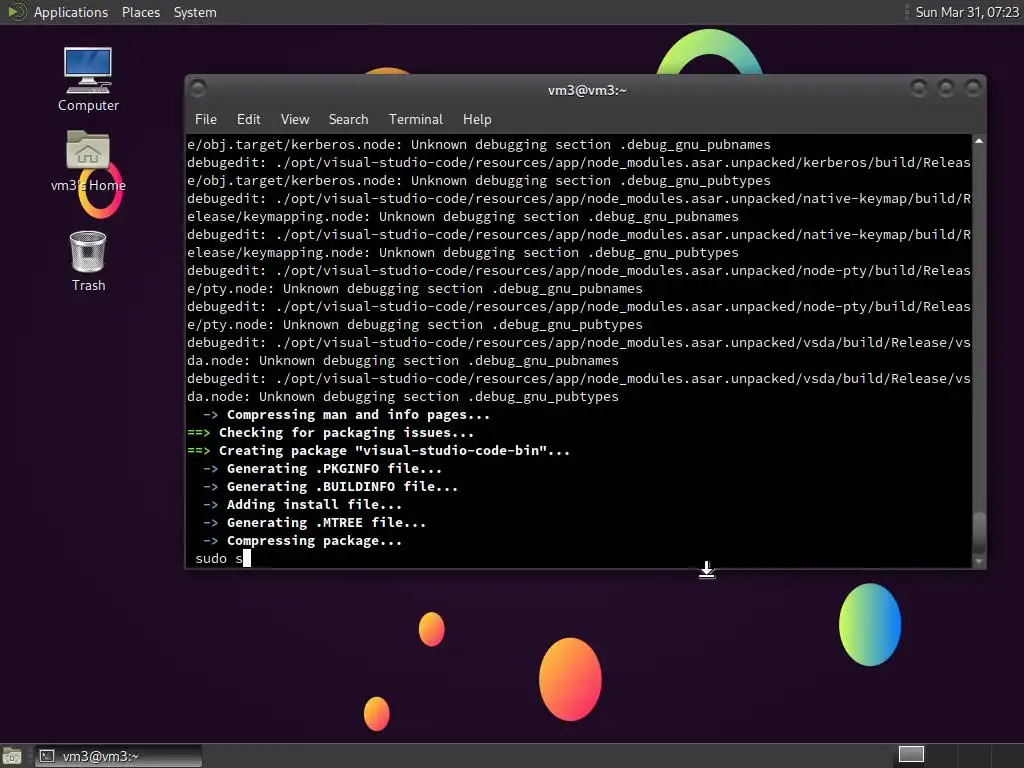Open the Edit menu in terminal
The height and width of the screenshot is (768, 1024).
[x=248, y=120]
